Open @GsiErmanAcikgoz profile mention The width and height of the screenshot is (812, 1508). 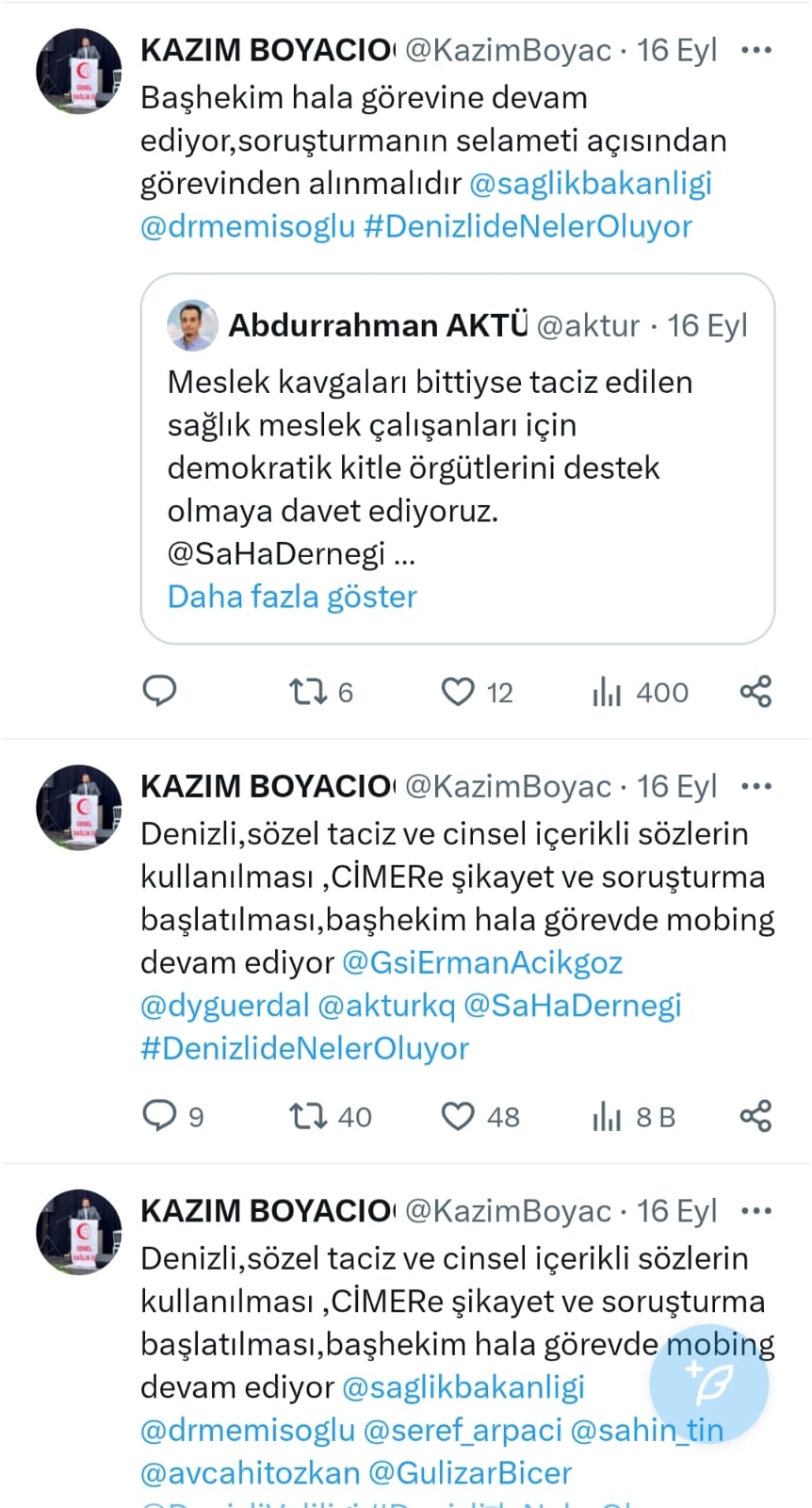(x=482, y=962)
